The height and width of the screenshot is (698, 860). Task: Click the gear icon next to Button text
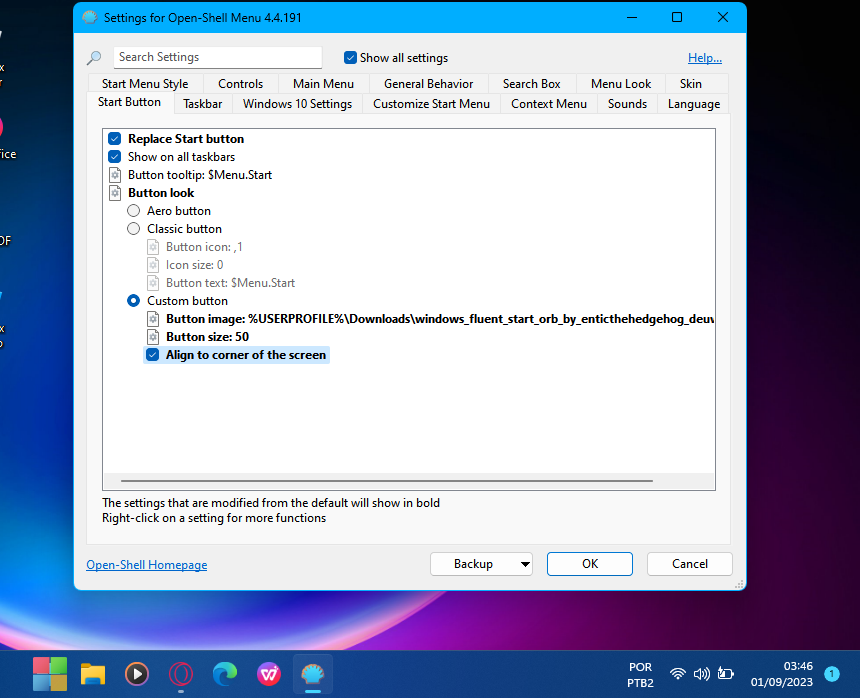point(152,282)
